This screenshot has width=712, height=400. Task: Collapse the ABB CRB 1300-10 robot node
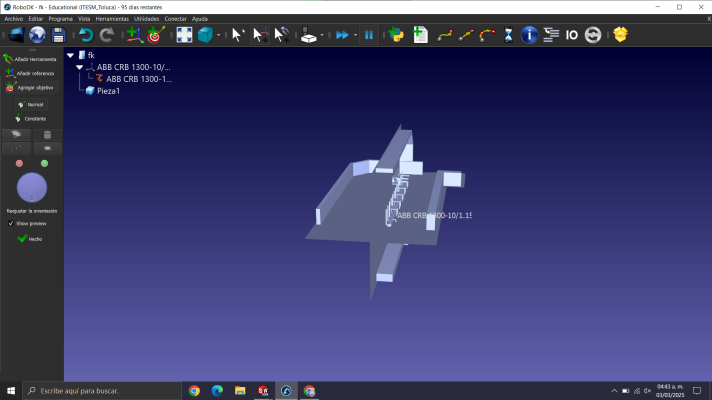(80, 67)
